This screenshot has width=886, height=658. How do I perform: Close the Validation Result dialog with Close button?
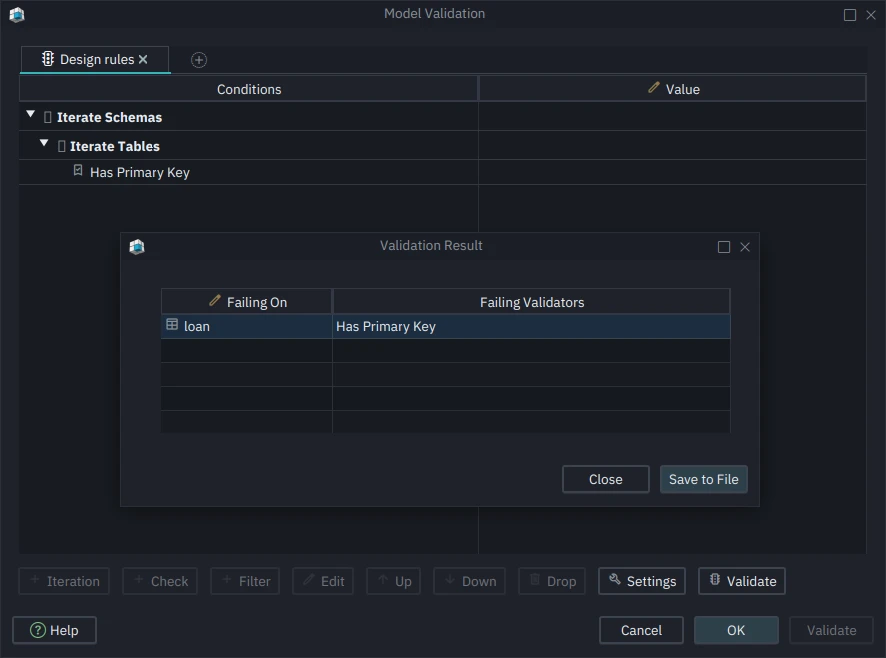606,479
